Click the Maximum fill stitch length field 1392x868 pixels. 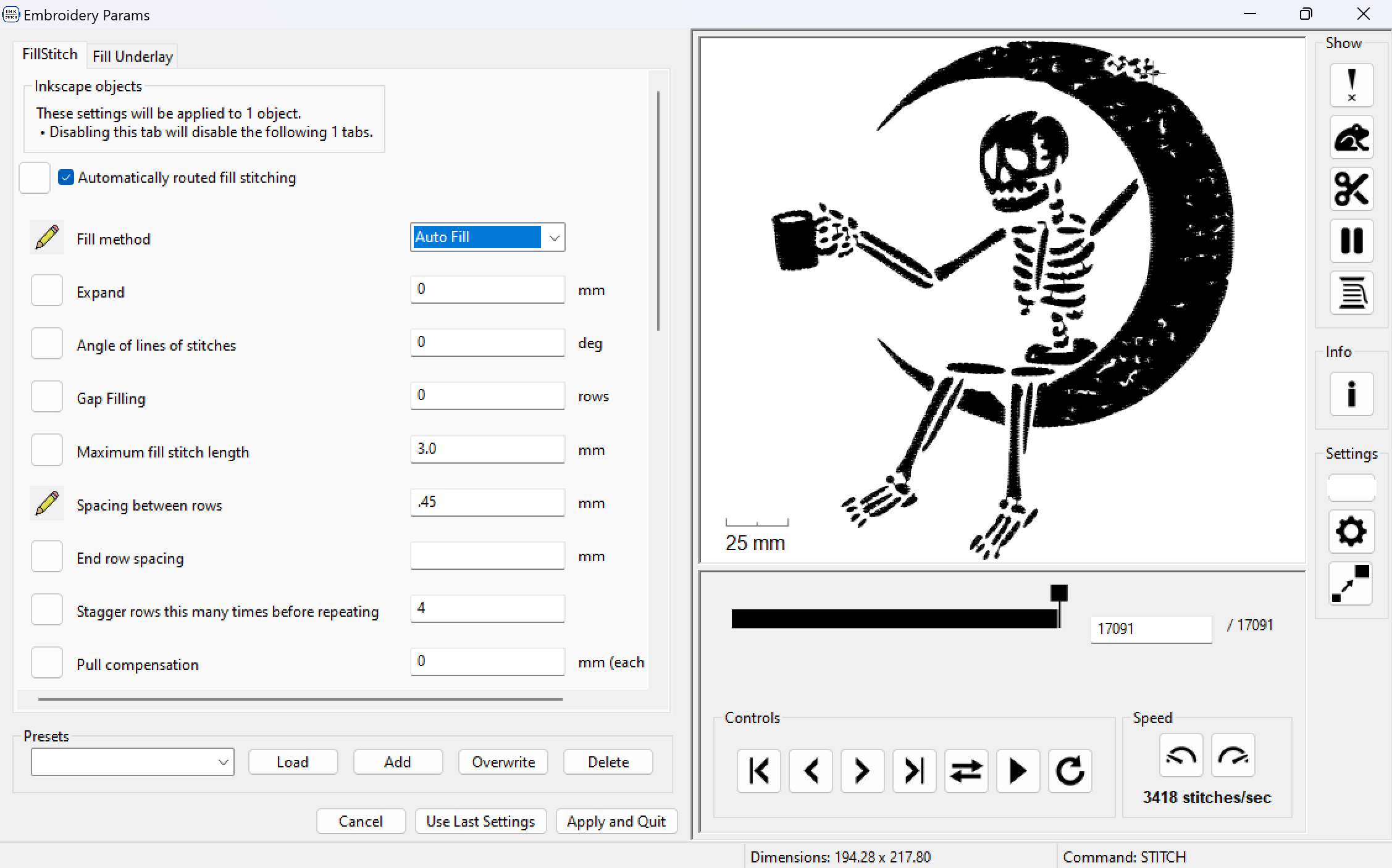coord(488,449)
